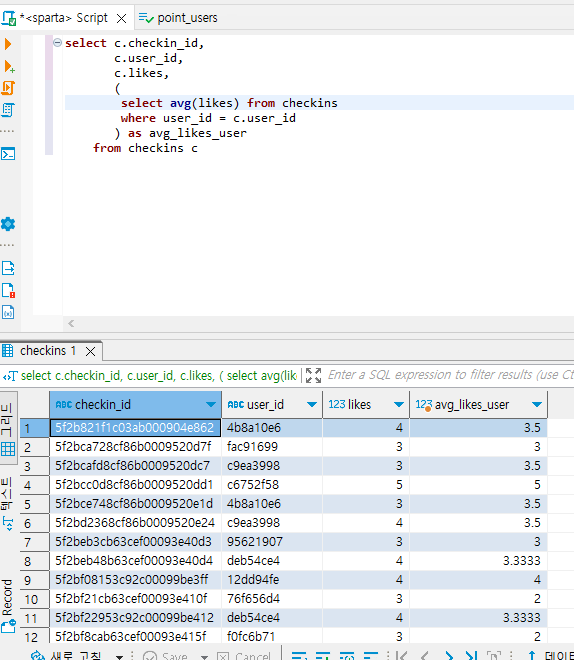
Task: Execute statement in new tab icon
Action: tap(9, 66)
